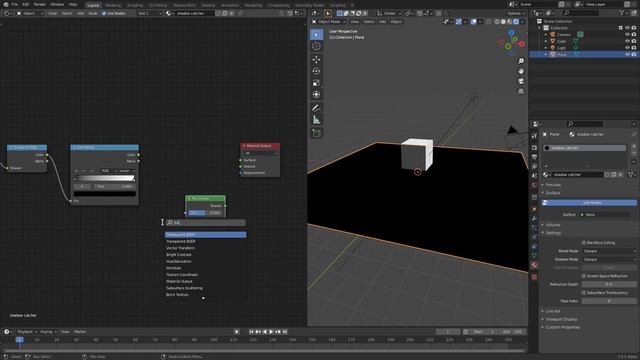Select the Measure tool
Image resolution: width=640 pixels, height=360 pixels.
316,120
